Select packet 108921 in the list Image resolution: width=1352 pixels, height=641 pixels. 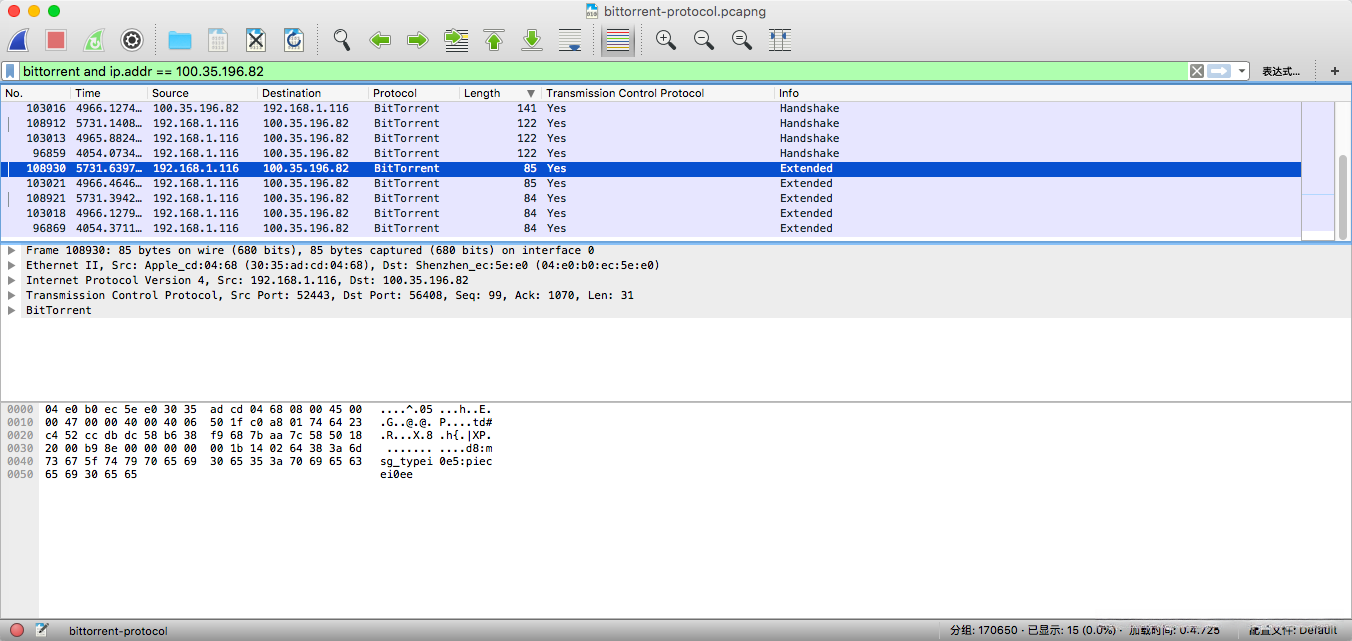pos(651,198)
